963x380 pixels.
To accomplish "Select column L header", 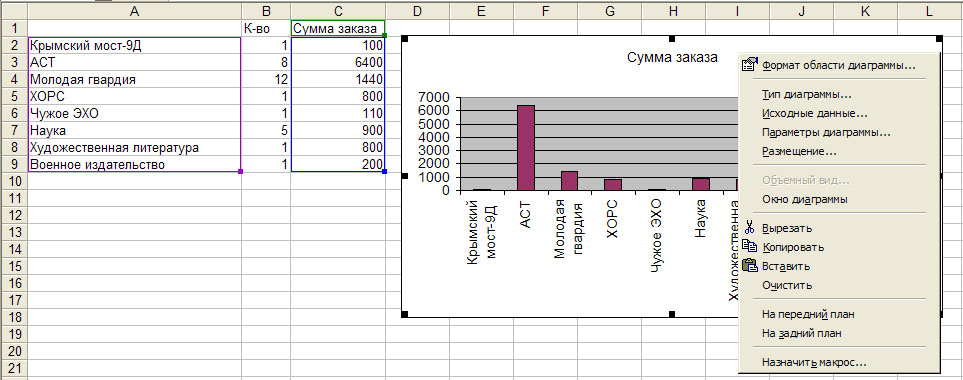I will coord(930,10).
